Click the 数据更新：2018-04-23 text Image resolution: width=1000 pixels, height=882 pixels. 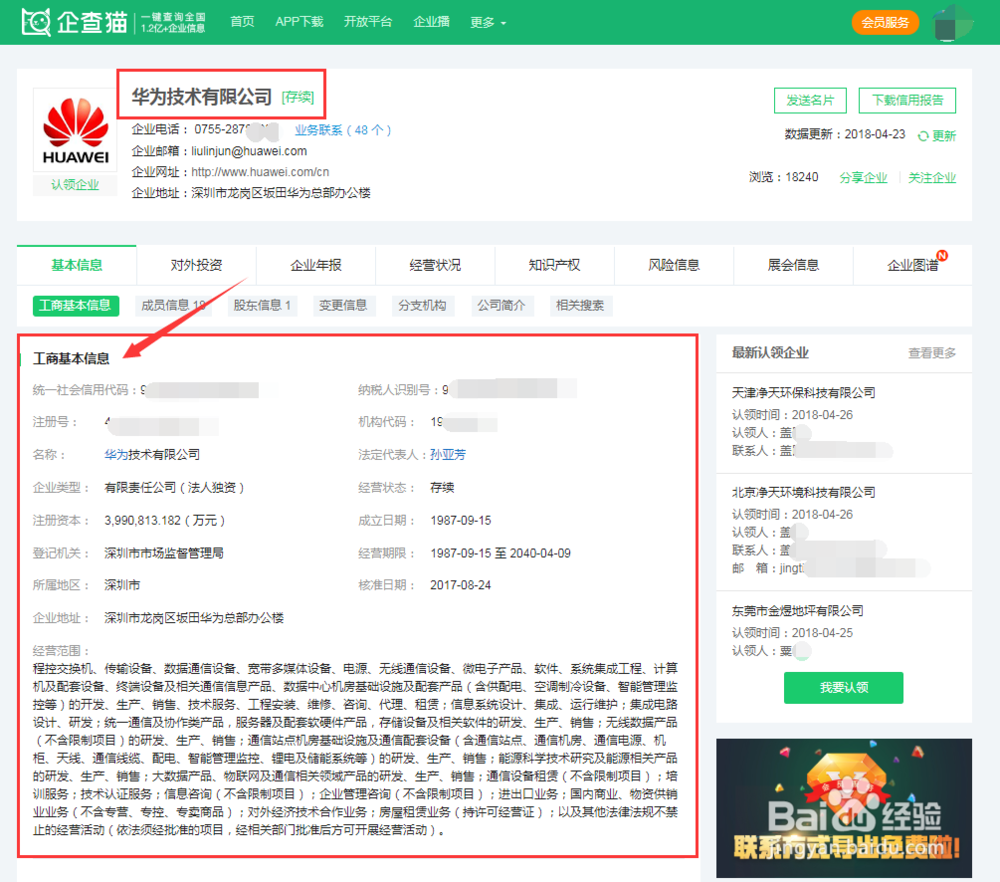[x=845, y=135]
